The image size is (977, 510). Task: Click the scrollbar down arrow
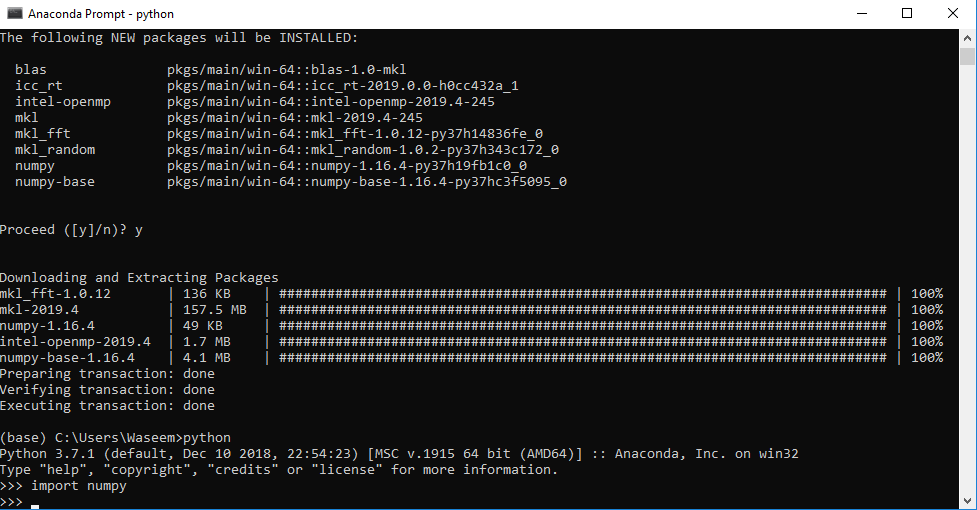(968, 501)
